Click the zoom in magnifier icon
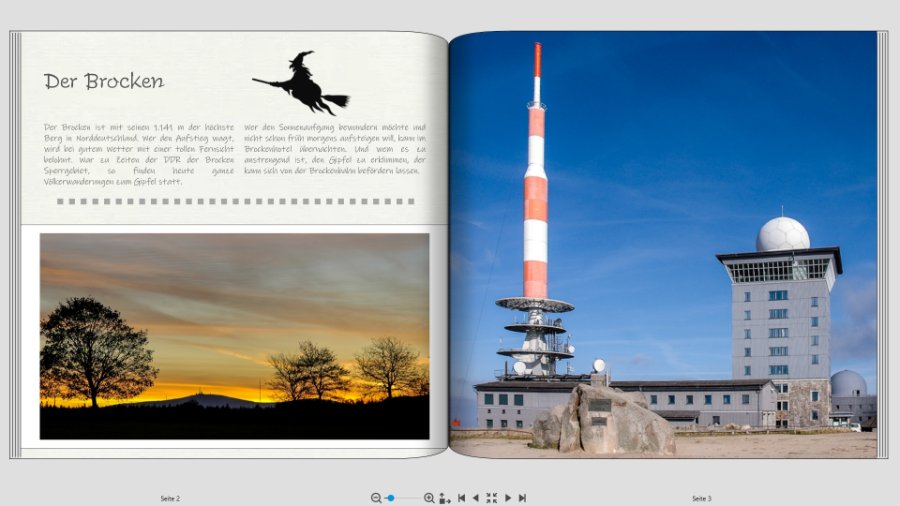Viewport: 900px width, 506px height. [x=429, y=498]
